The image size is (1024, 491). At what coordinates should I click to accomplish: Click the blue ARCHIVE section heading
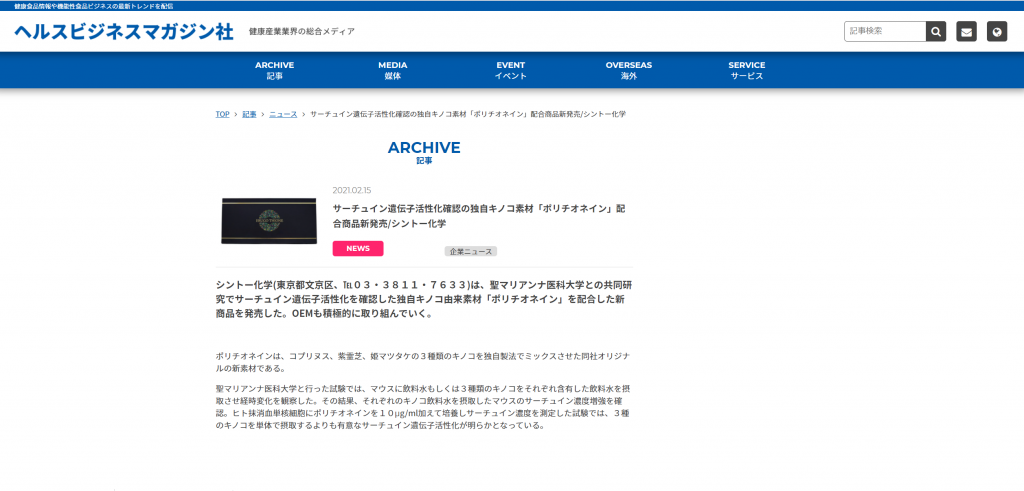point(424,148)
